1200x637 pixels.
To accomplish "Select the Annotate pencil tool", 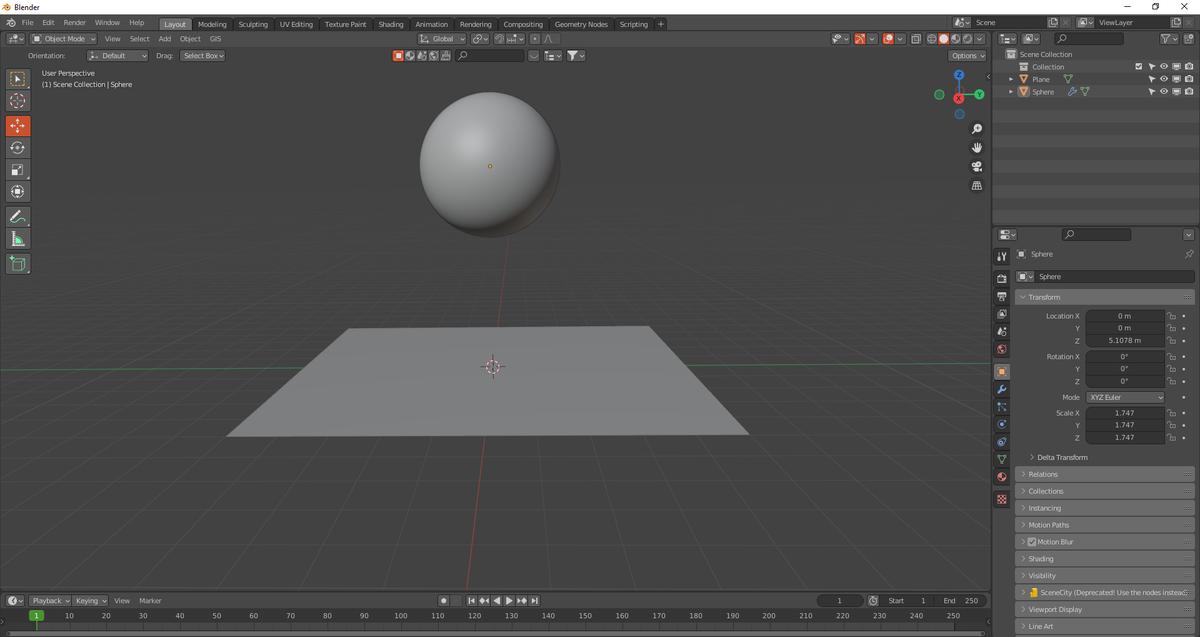I will [18, 217].
